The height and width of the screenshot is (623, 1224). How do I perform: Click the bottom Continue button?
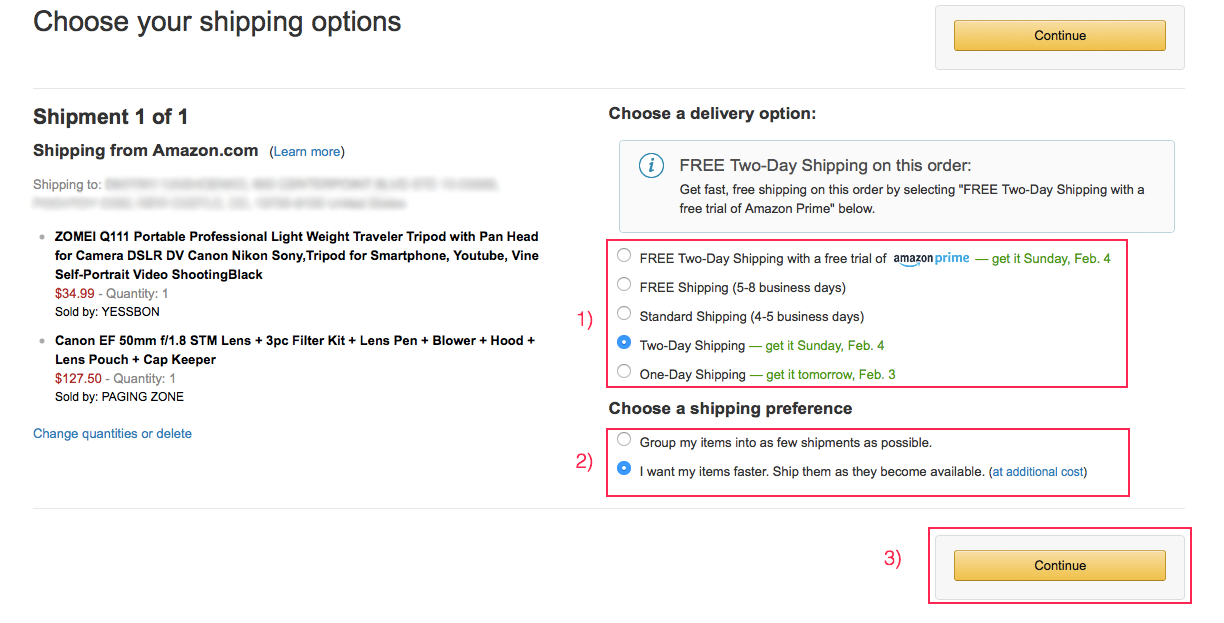tap(1060, 565)
